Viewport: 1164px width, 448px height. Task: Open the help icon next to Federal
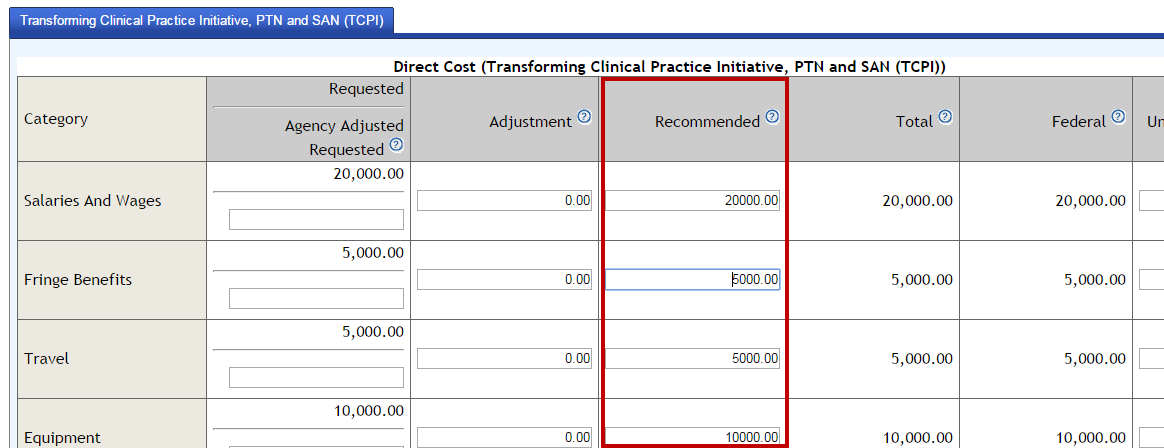tap(1118, 117)
